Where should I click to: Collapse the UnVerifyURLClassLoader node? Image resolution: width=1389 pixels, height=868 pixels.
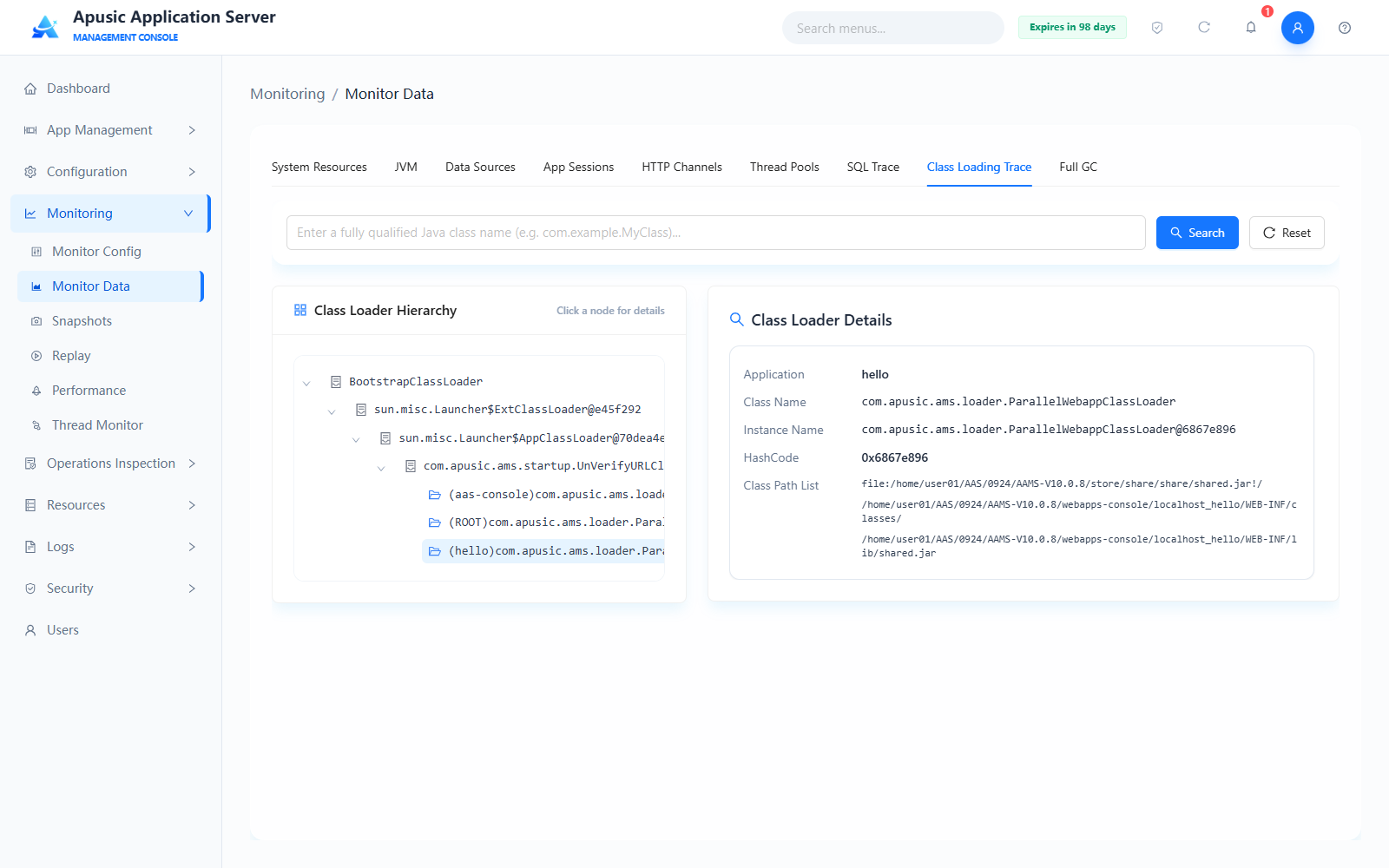point(381,467)
